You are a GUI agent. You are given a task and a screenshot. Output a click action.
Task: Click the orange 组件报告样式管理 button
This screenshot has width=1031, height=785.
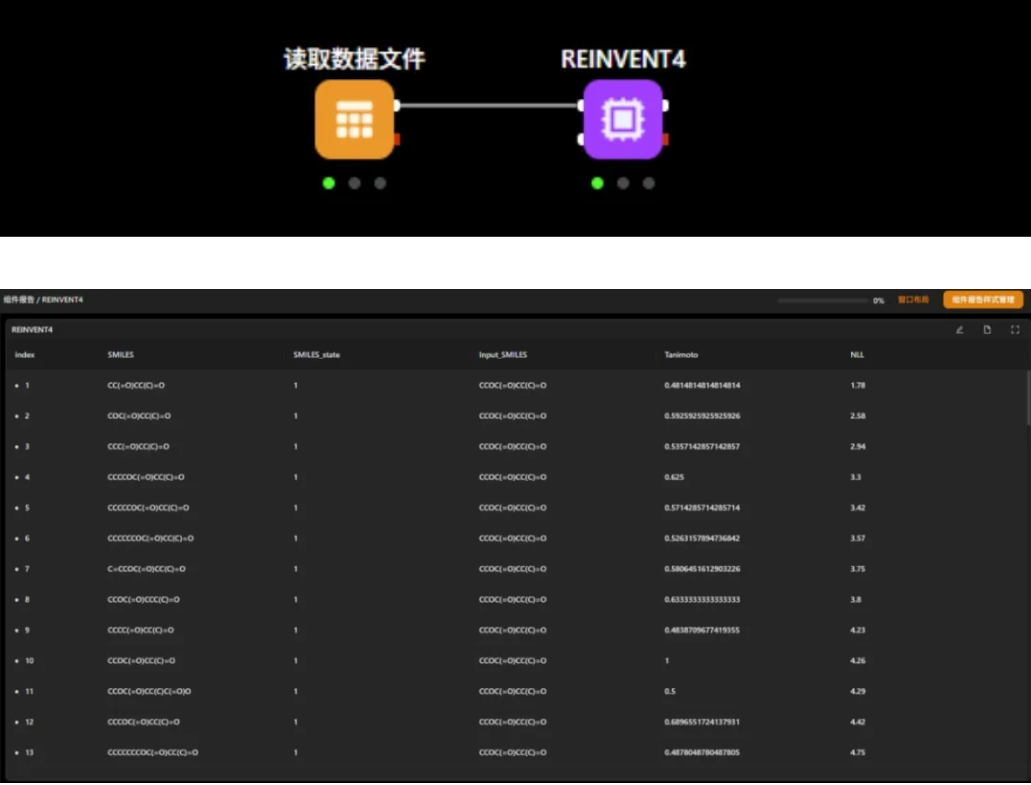point(983,299)
